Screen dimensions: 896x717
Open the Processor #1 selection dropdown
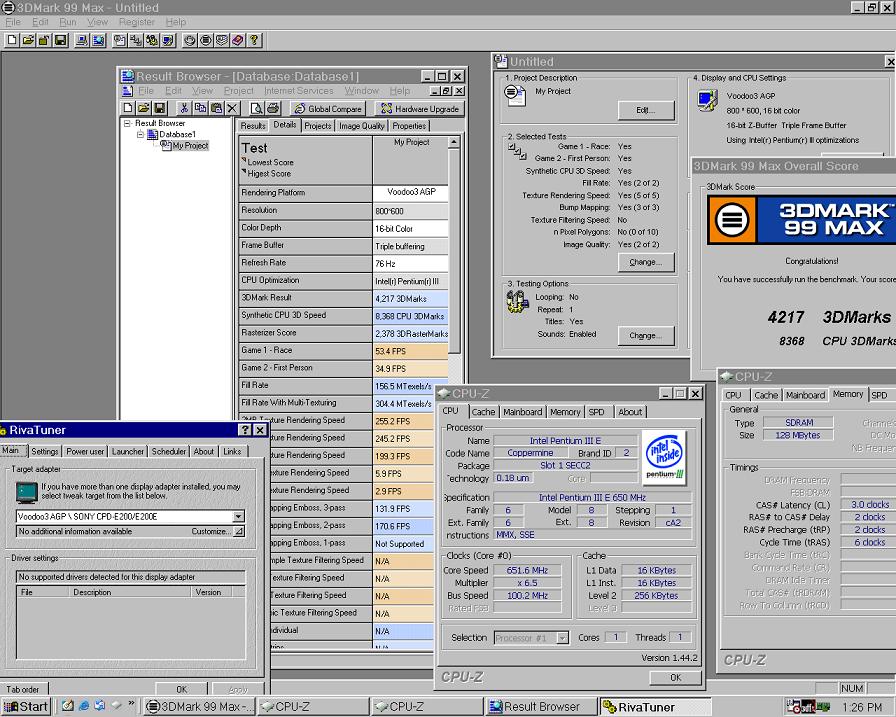562,638
